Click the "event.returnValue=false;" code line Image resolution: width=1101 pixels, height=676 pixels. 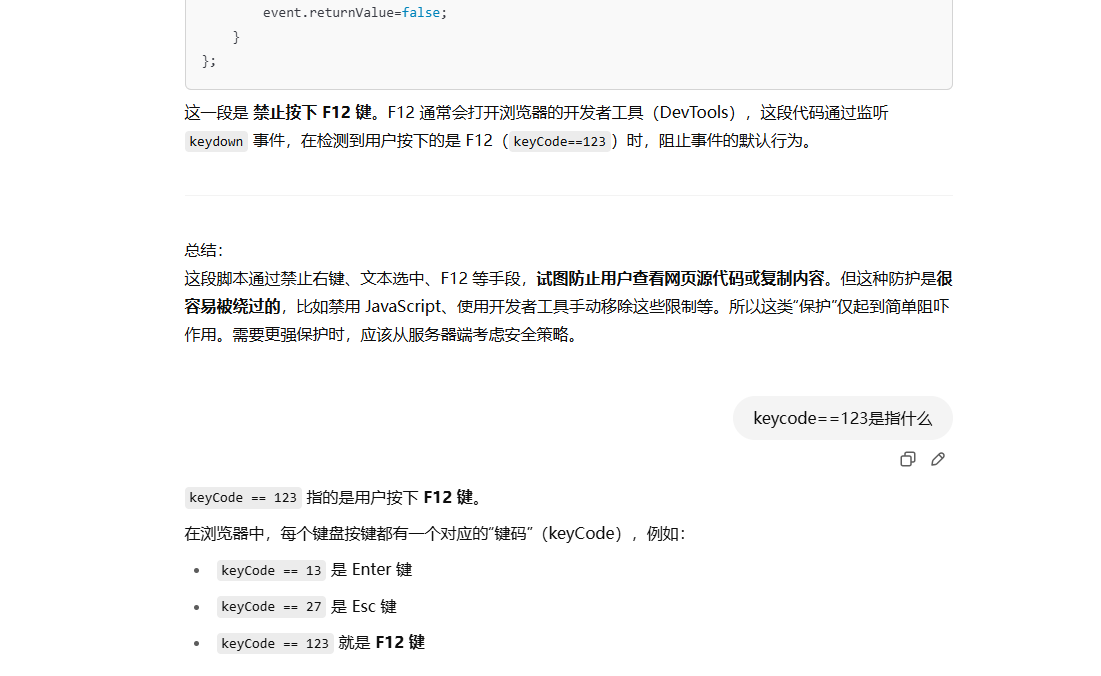355,13
